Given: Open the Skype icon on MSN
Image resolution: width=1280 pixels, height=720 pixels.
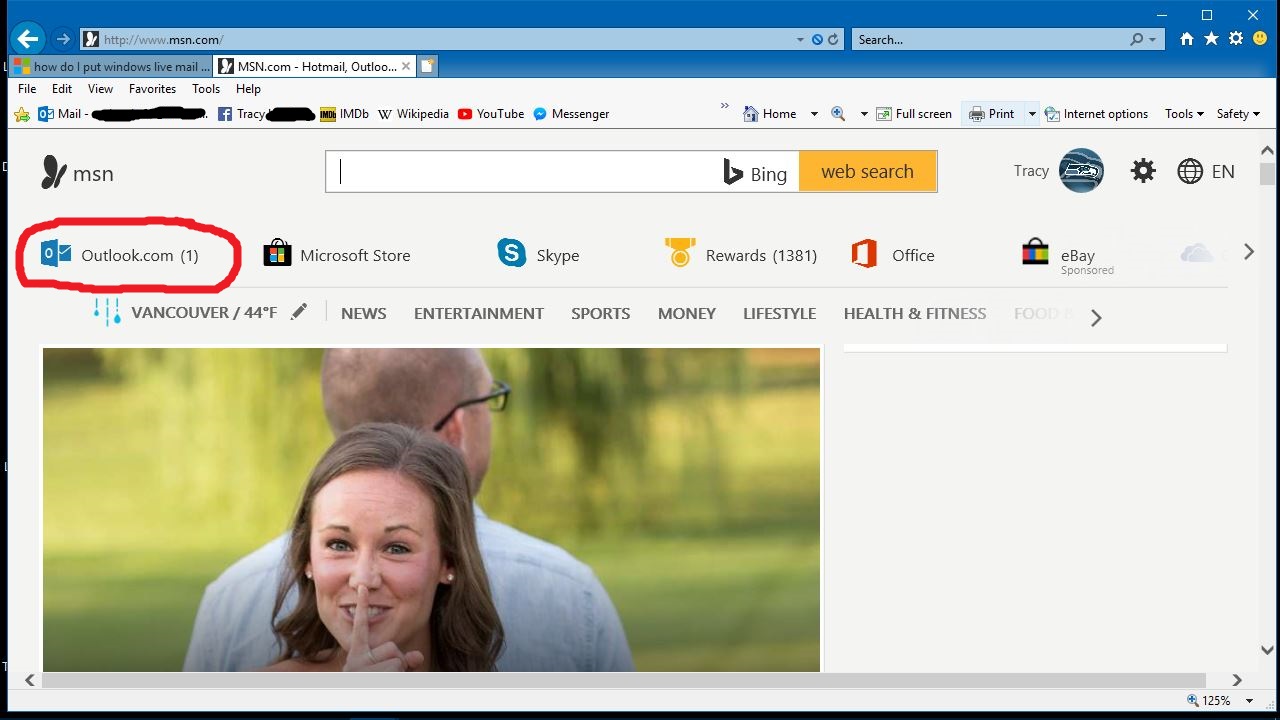Looking at the screenshot, I should pos(511,253).
